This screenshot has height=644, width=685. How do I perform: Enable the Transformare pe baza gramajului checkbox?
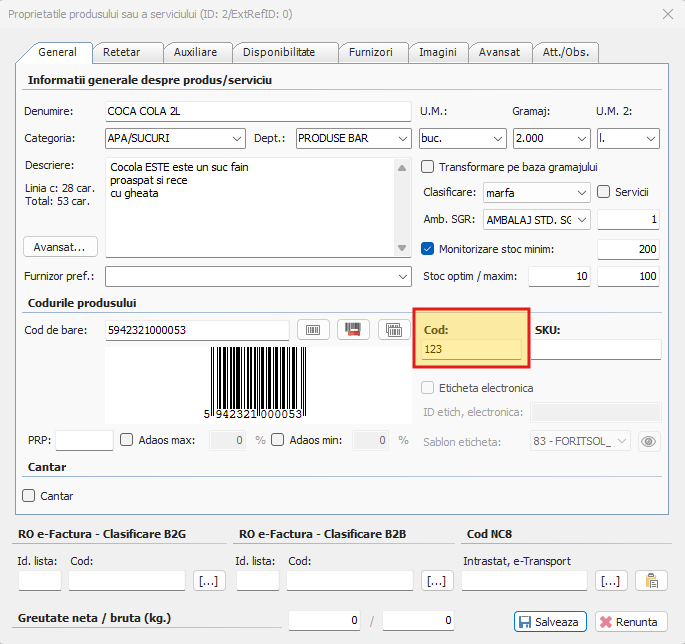(x=428, y=167)
